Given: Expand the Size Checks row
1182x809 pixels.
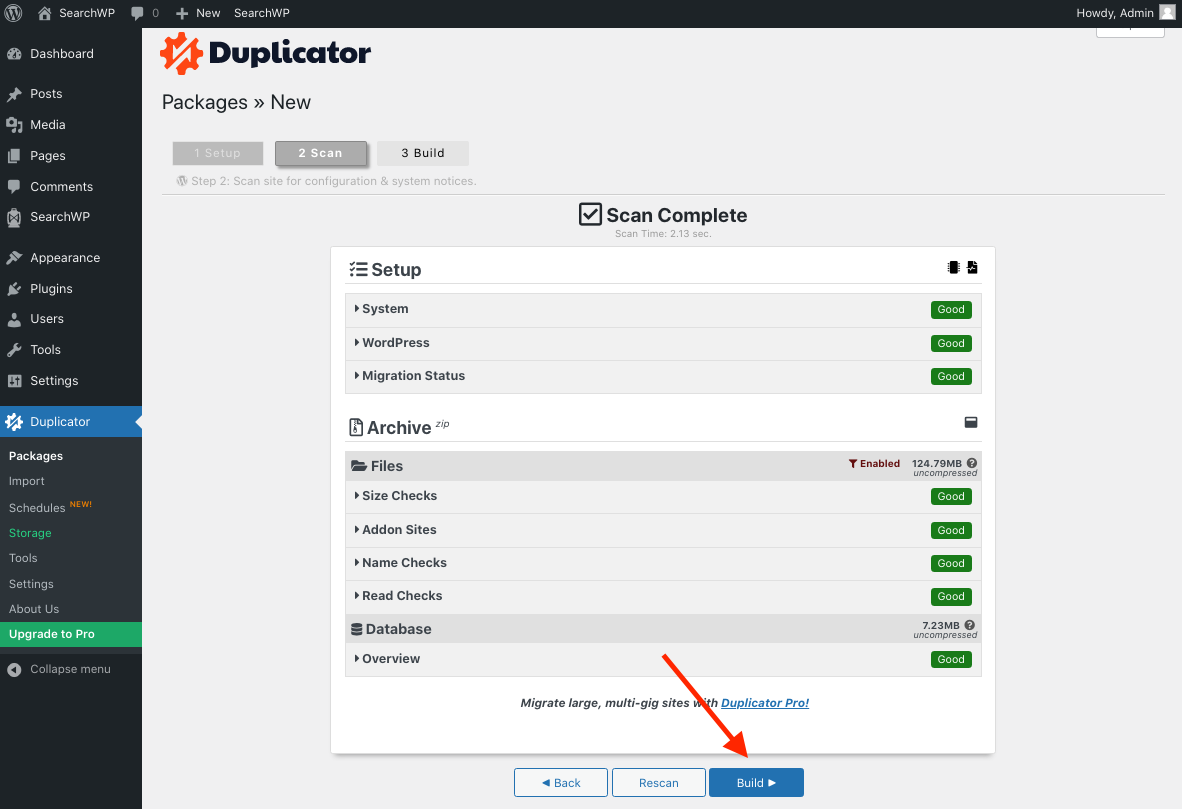Looking at the screenshot, I should point(399,496).
